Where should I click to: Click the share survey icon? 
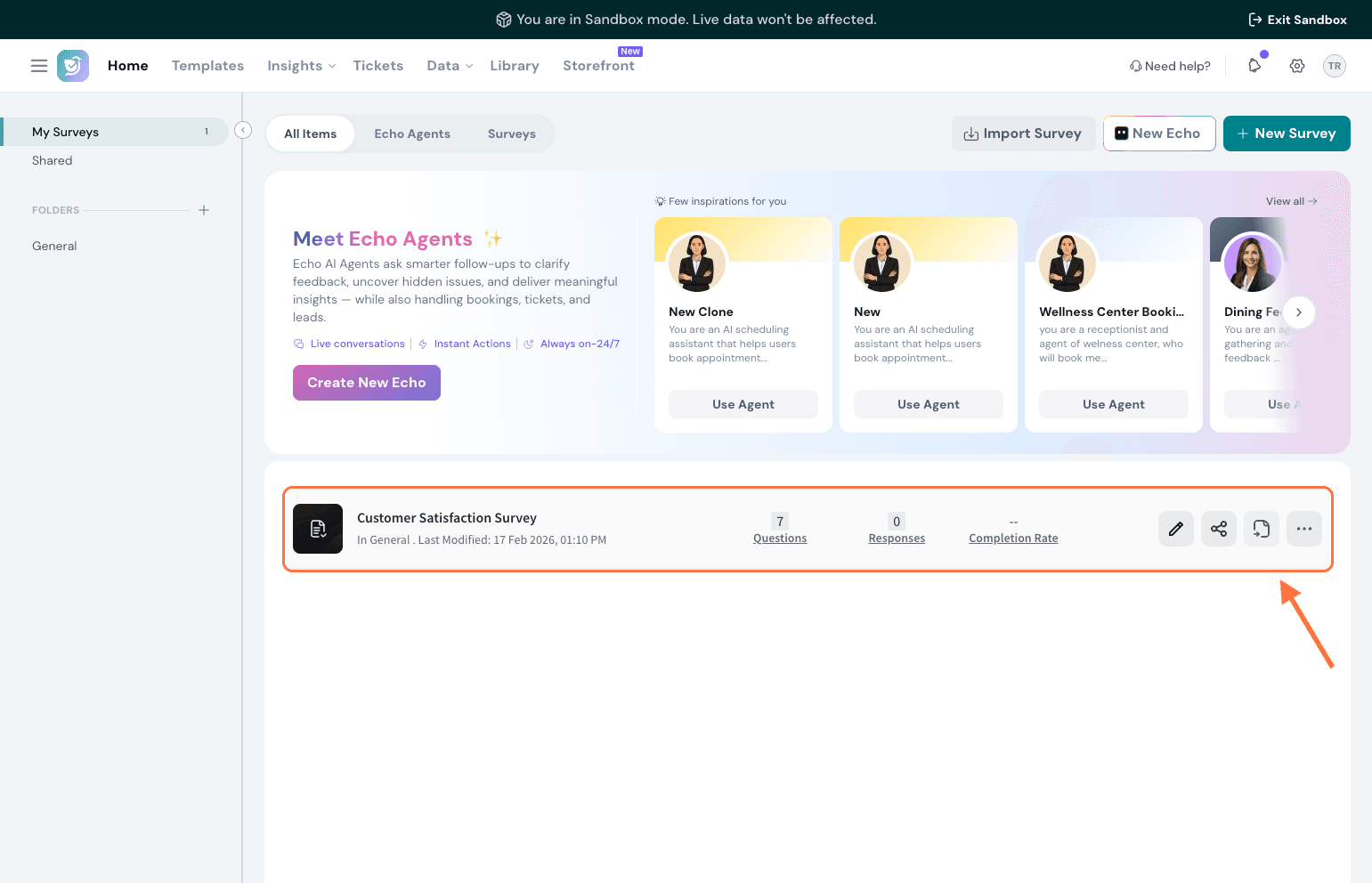click(1218, 529)
